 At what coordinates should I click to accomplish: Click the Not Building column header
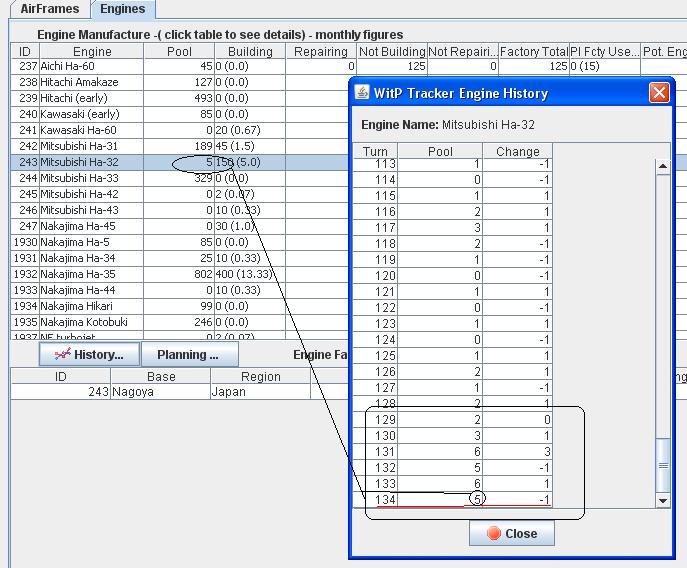click(x=392, y=51)
